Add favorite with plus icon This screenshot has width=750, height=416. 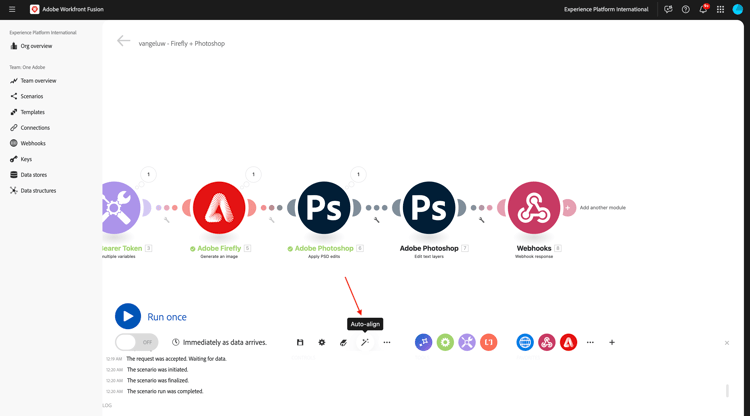pos(612,342)
